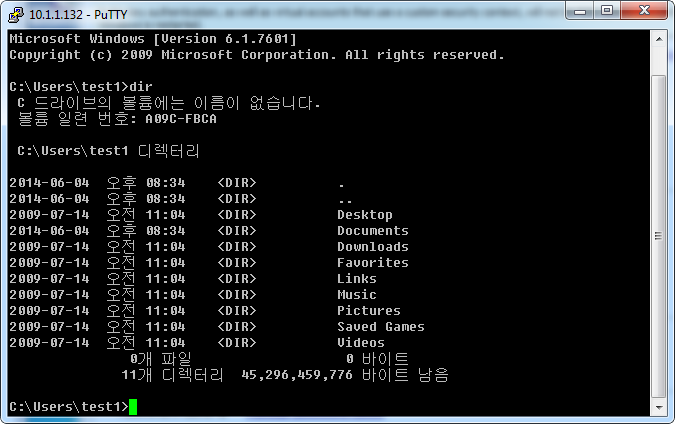Click the last C:\Users\test1> prompt
Image resolution: width=675 pixels, height=424 pixels.
tap(69, 407)
